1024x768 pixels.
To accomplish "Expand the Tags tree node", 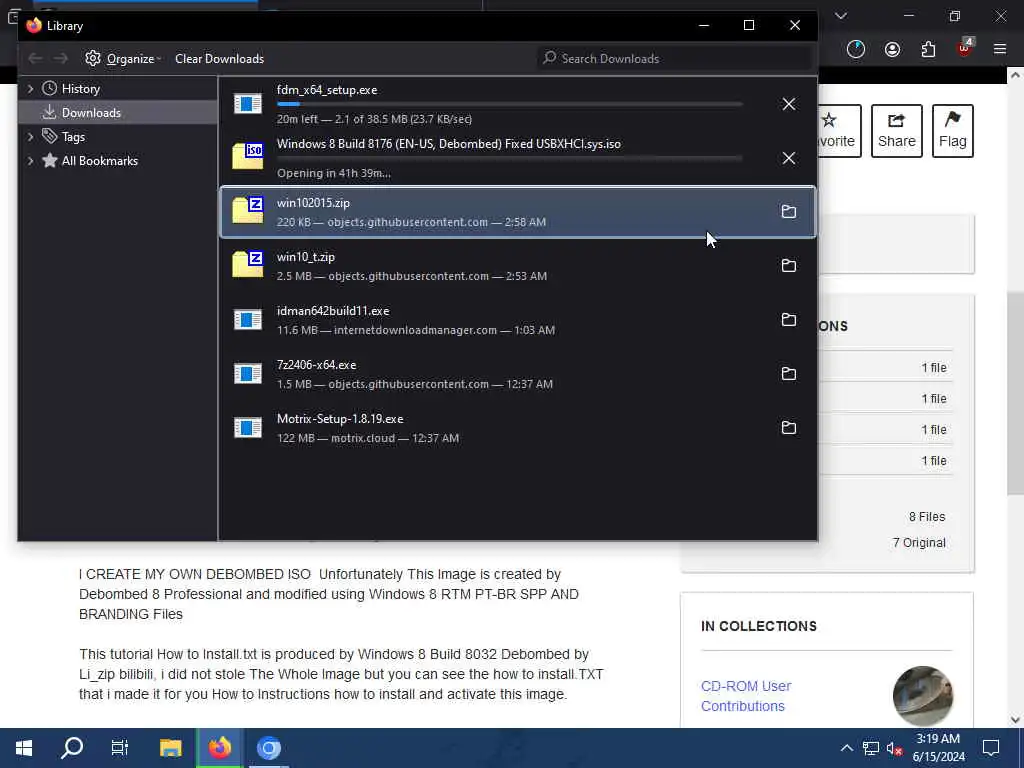I will [30, 136].
